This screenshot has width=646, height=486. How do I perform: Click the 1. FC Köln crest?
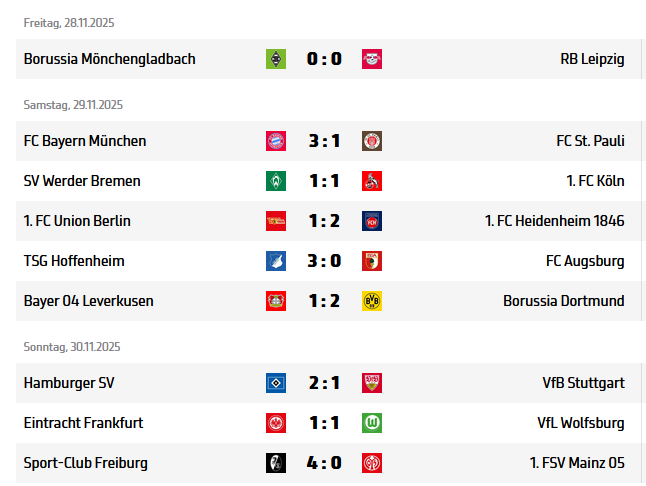372,181
